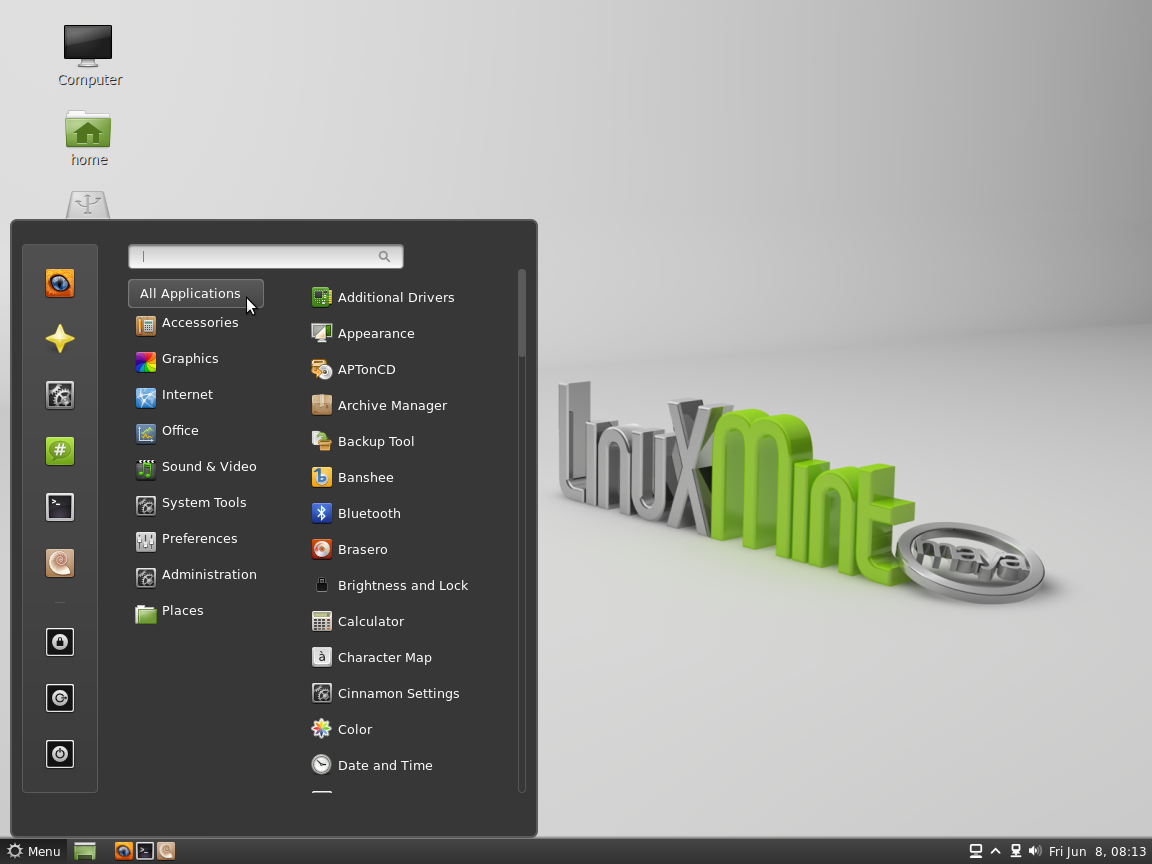
Task: Open the Graphics category
Action: click(177, 359)
